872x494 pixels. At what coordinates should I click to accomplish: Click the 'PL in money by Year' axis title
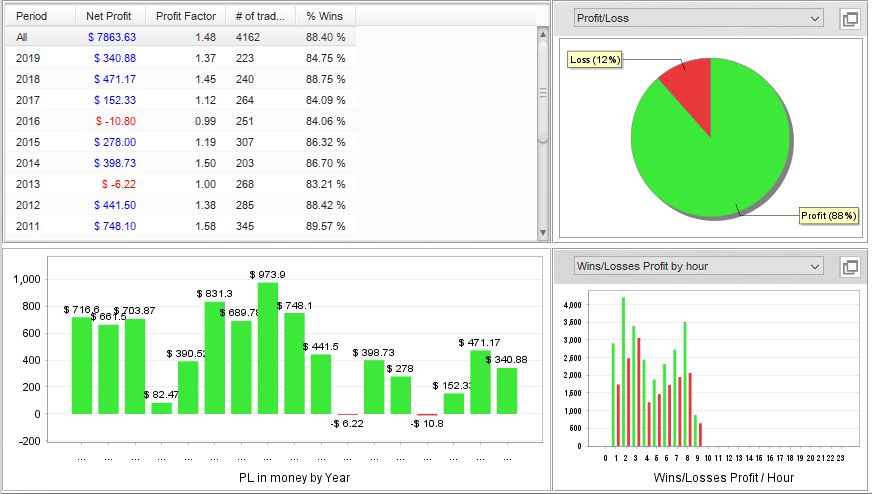pyautogui.click(x=295, y=478)
